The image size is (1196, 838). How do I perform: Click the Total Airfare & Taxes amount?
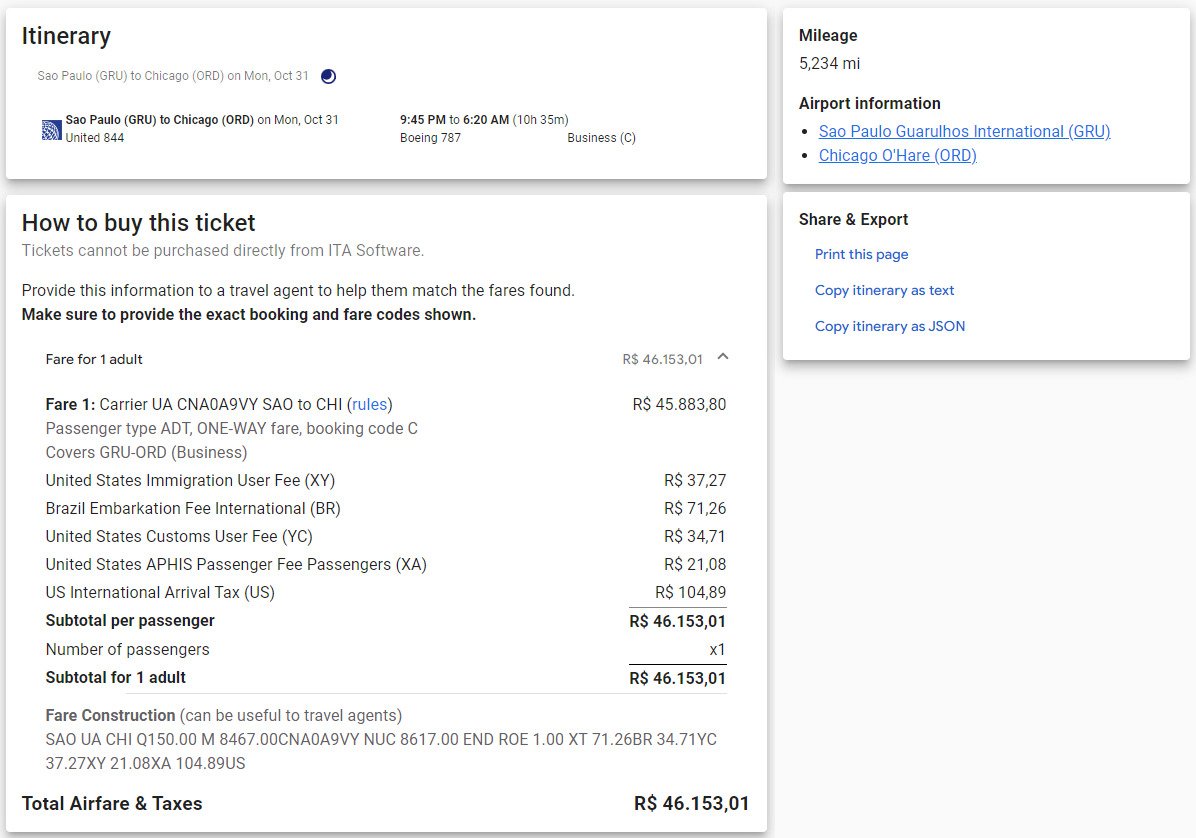point(691,804)
